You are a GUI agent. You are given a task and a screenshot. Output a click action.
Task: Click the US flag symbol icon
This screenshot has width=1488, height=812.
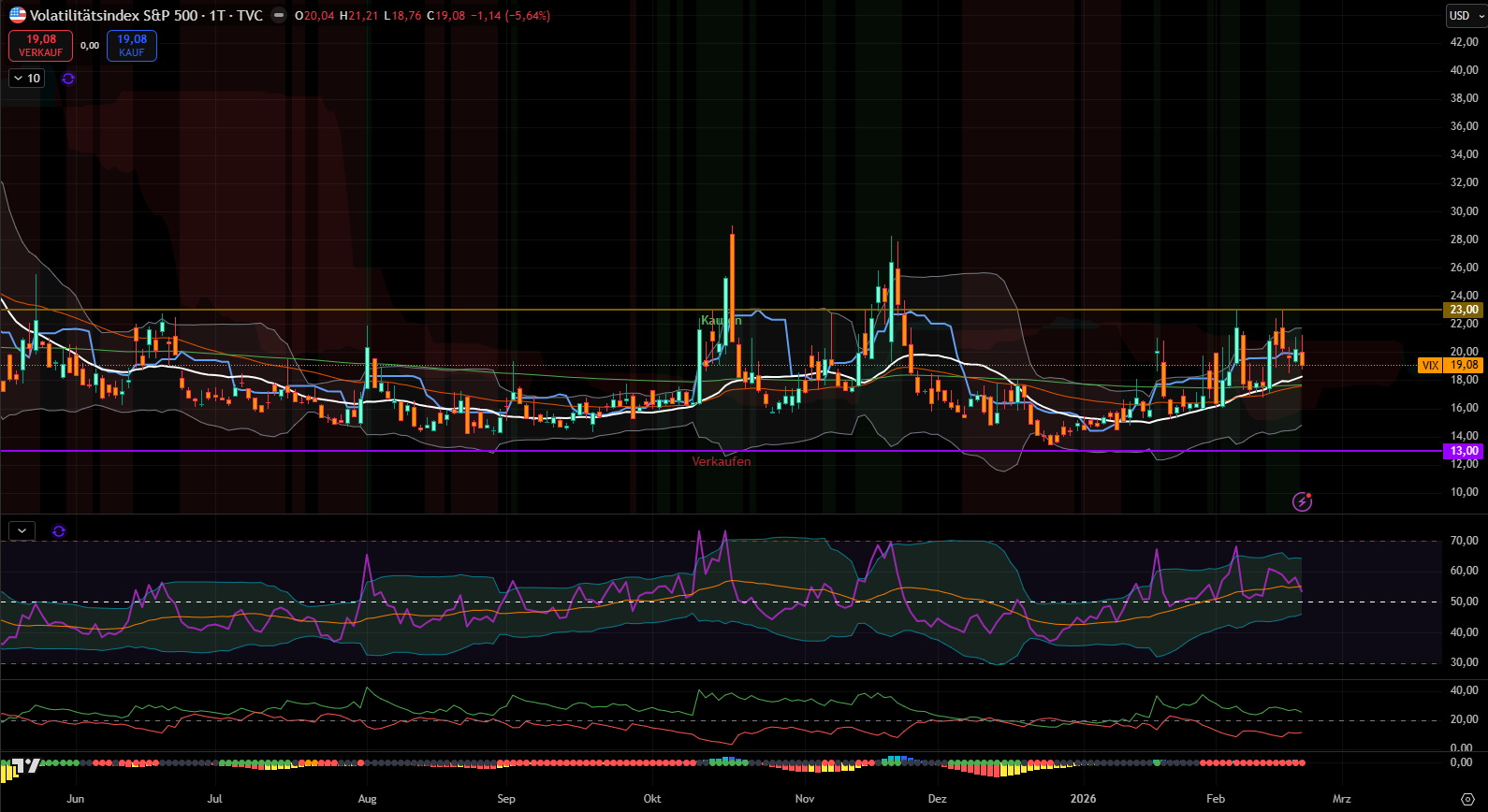click(x=18, y=15)
